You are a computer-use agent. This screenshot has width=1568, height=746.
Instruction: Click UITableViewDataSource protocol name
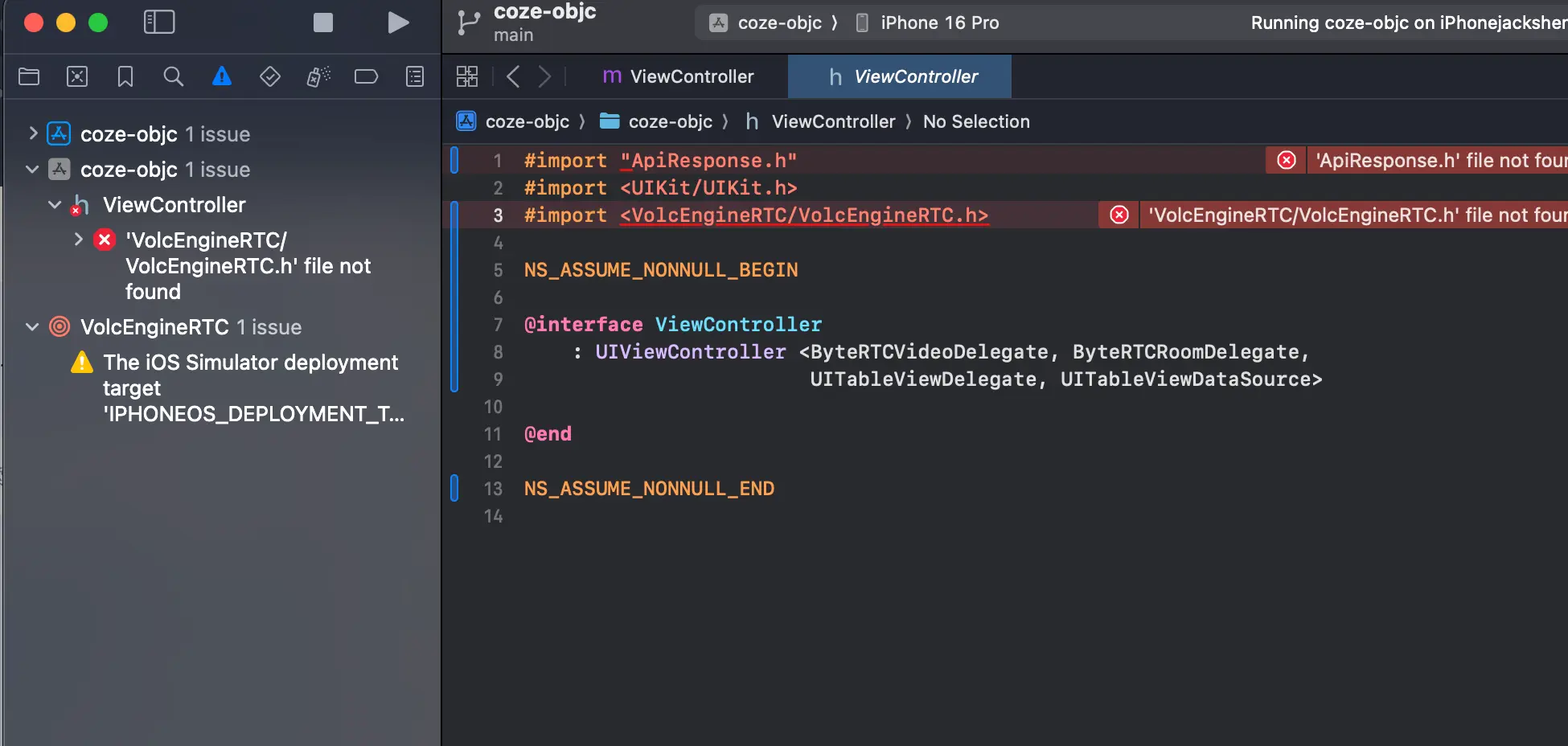(x=1186, y=379)
